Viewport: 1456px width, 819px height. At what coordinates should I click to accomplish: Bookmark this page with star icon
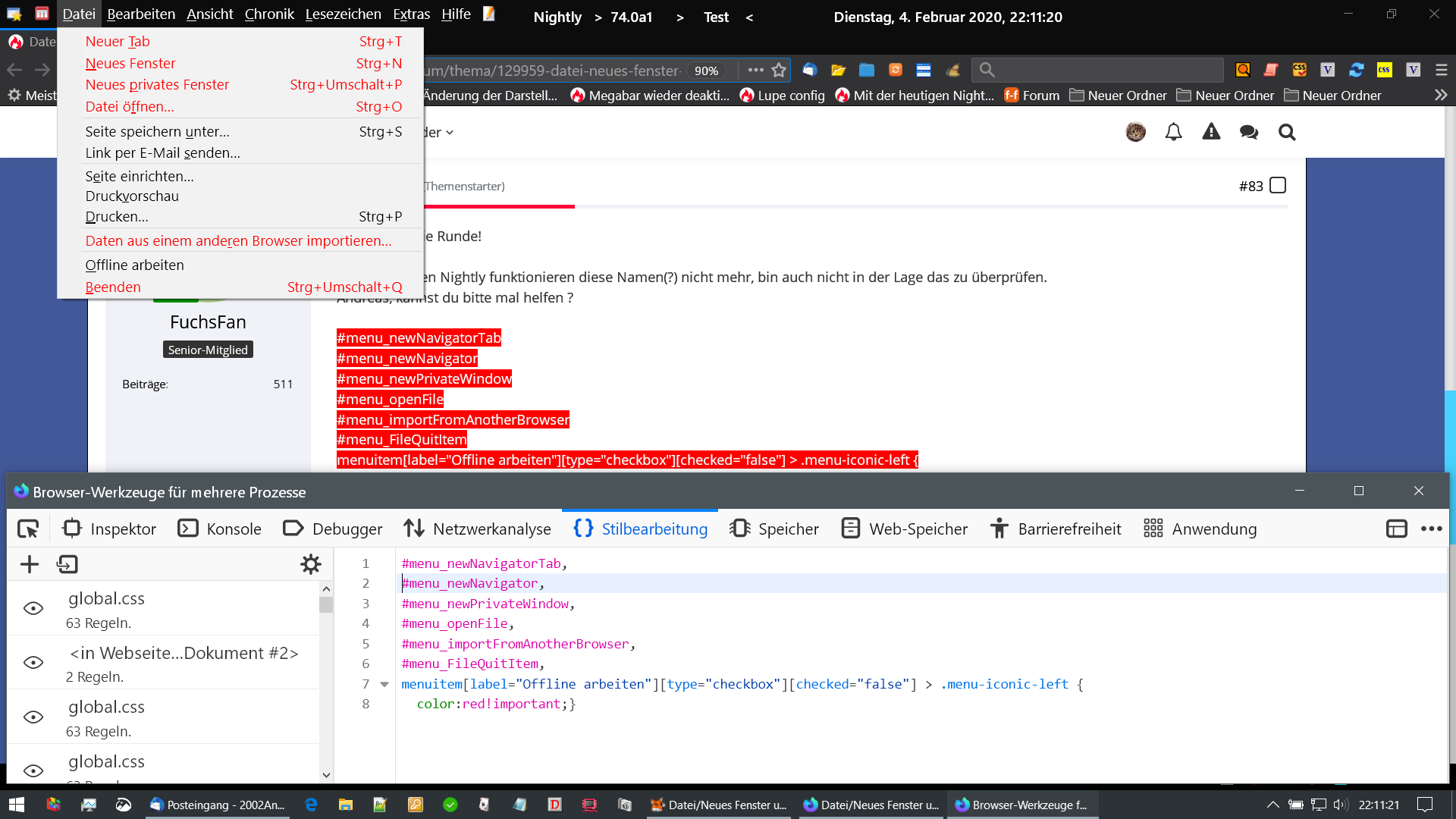pos(779,70)
